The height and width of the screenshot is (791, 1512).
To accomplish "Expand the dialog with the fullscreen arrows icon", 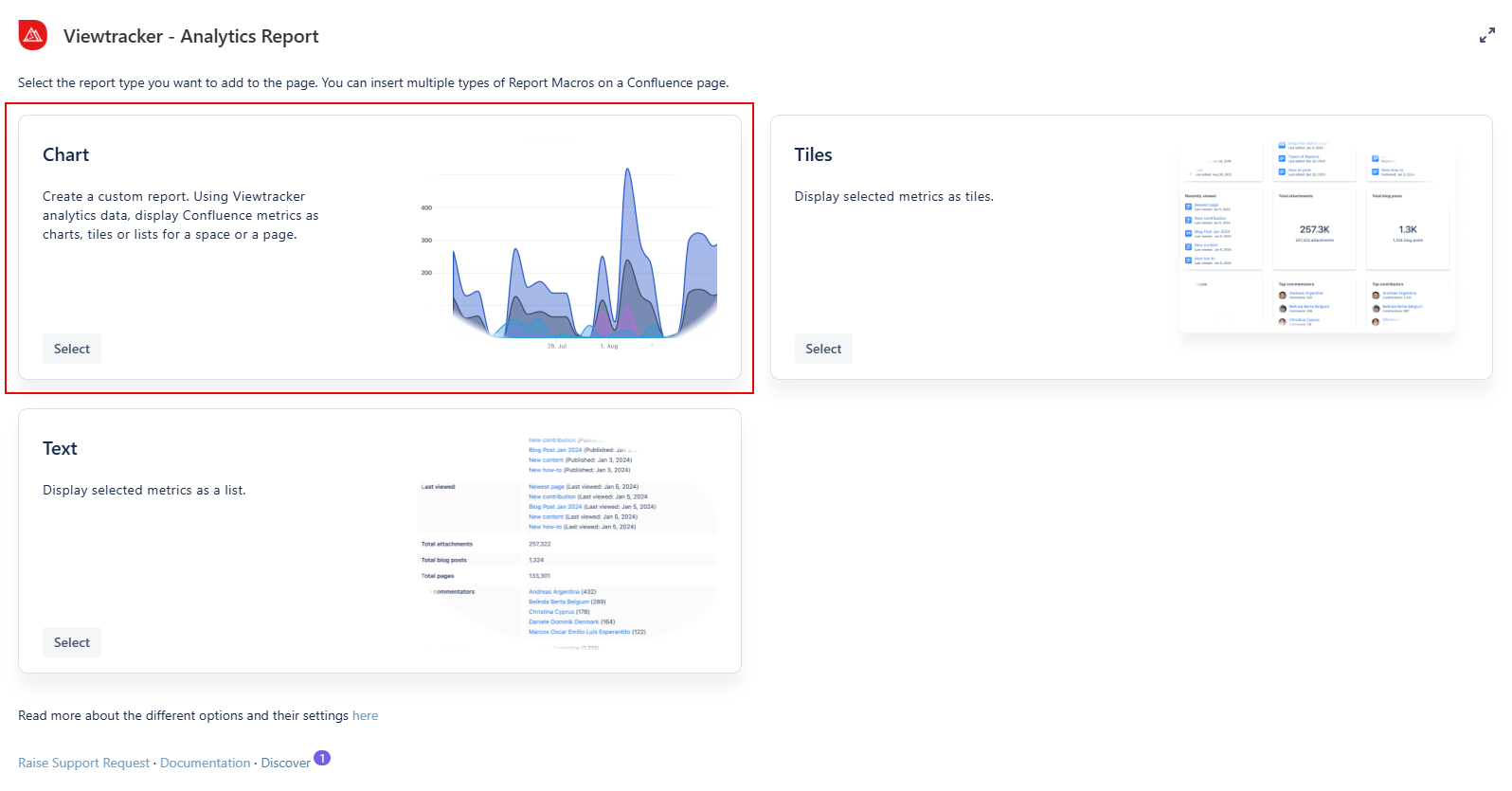I will (1486, 36).
